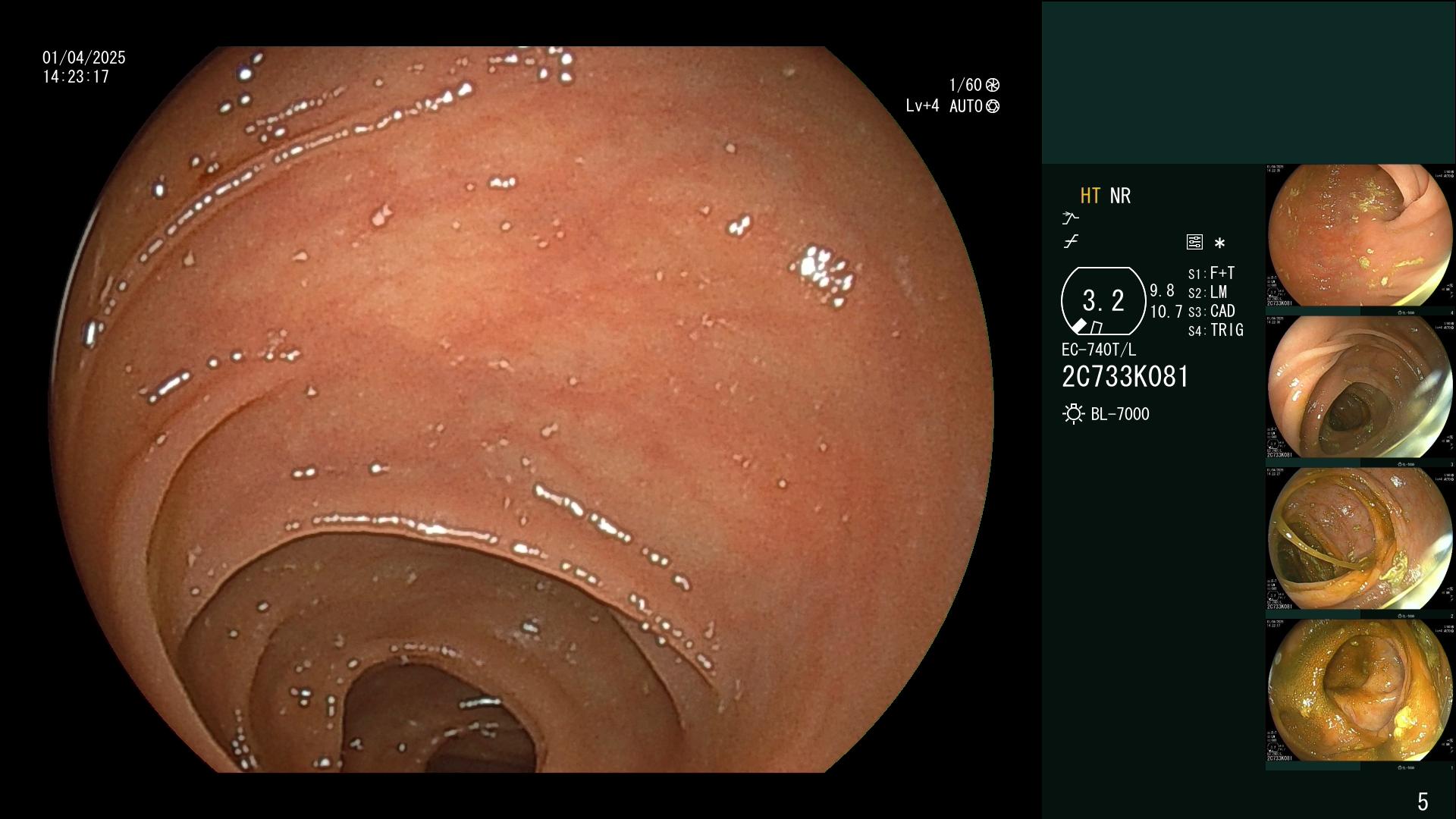Click the light source lamp icon
The image size is (1456, 819).
(1073, 414)
